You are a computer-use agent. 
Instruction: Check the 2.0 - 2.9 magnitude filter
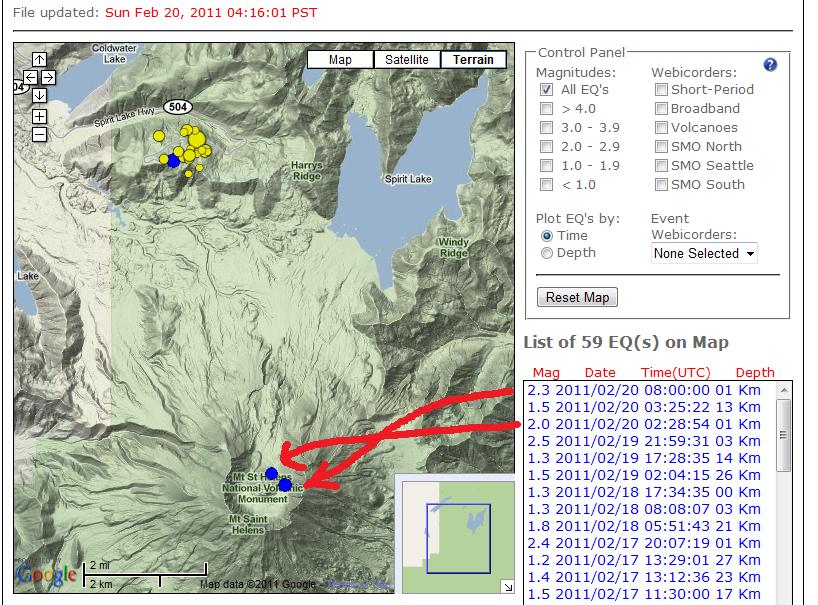coord(547,147)
